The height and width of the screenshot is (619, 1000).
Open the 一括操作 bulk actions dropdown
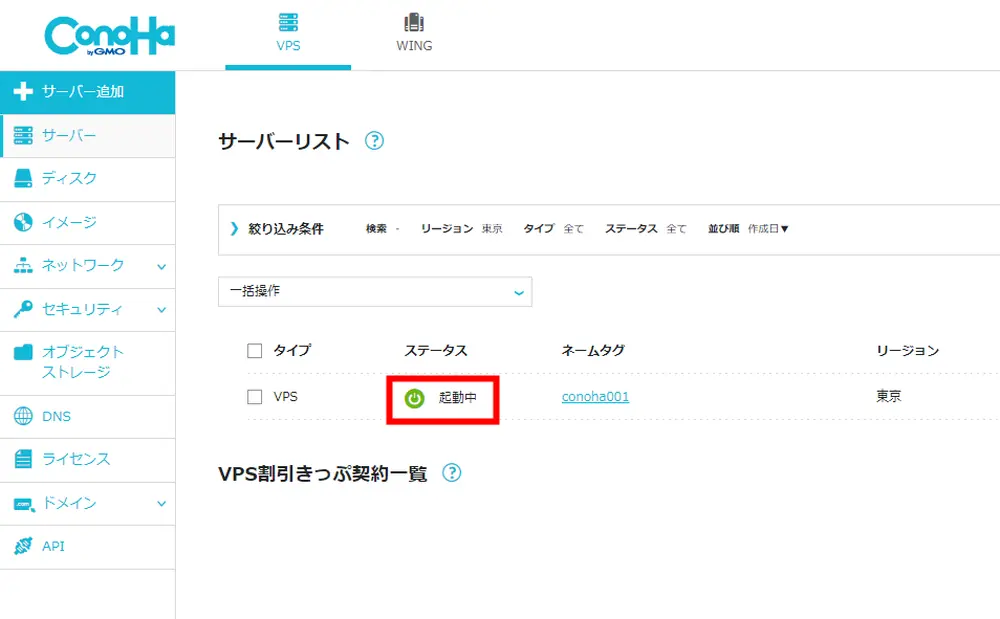[375, 292]
